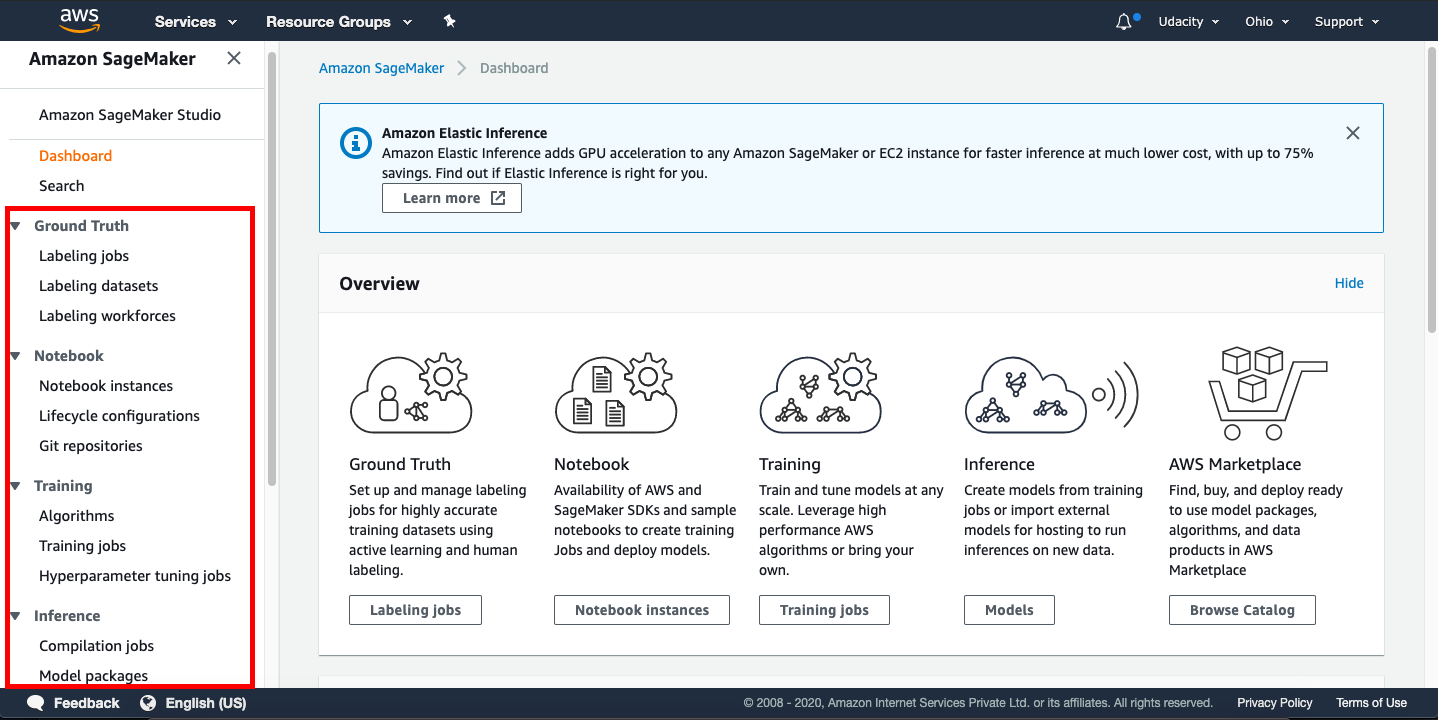Click the Inference cloud illustration icon
Viewport: 1438px width, 720px height.
[x=1050, y=393]
